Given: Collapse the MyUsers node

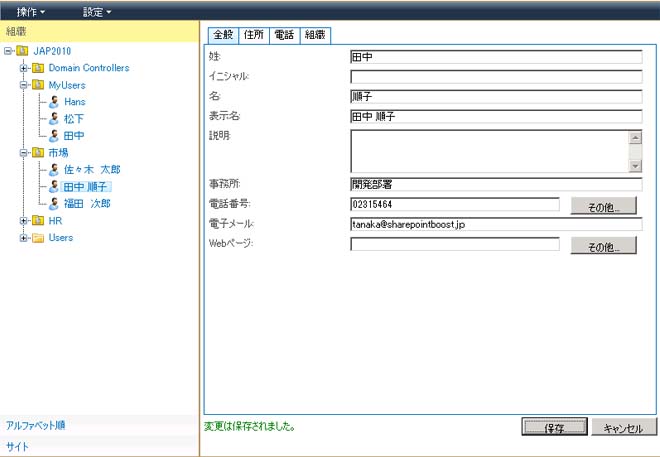Looking at the screenshot, I should [24, 85].
